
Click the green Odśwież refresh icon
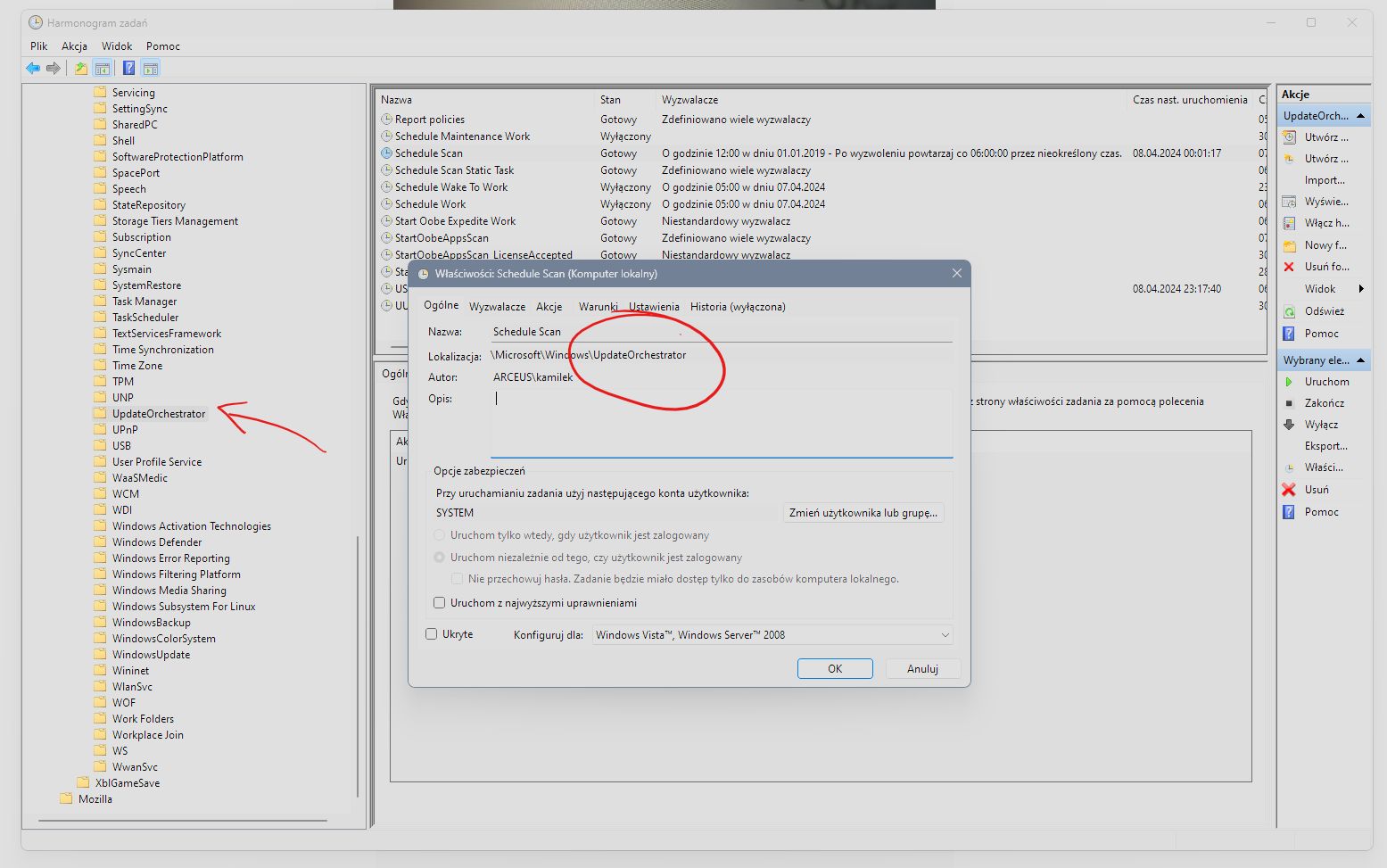(x=1289, y=311)
